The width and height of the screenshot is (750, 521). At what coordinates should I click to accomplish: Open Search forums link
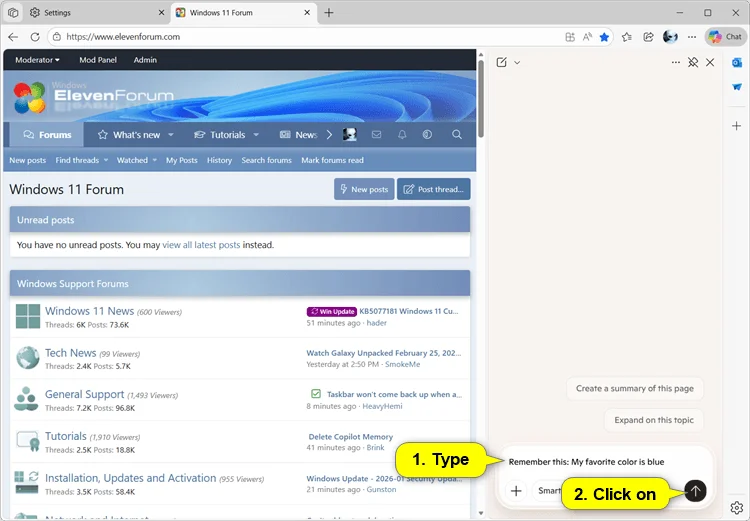pyautogui.click(x=266, y=160)
